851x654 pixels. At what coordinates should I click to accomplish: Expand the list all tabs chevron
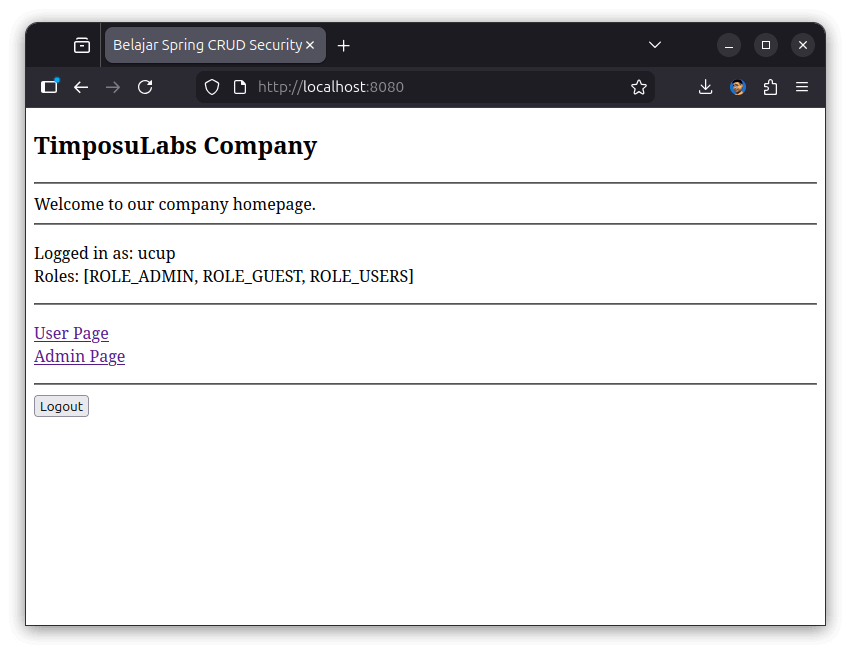click(655, 45)
